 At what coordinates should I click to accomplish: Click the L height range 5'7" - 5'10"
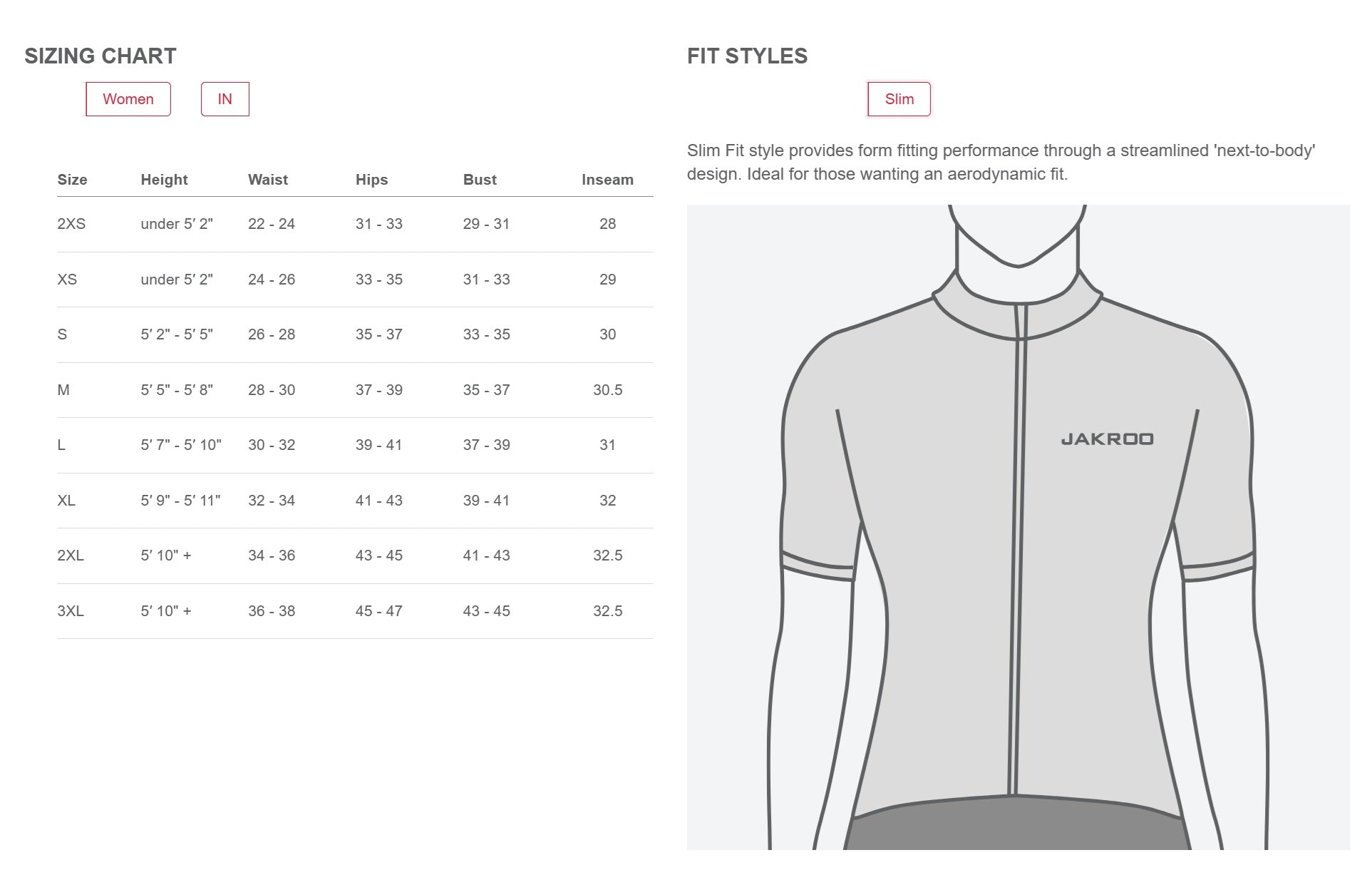pyautogui.click(x=181, y=445)
